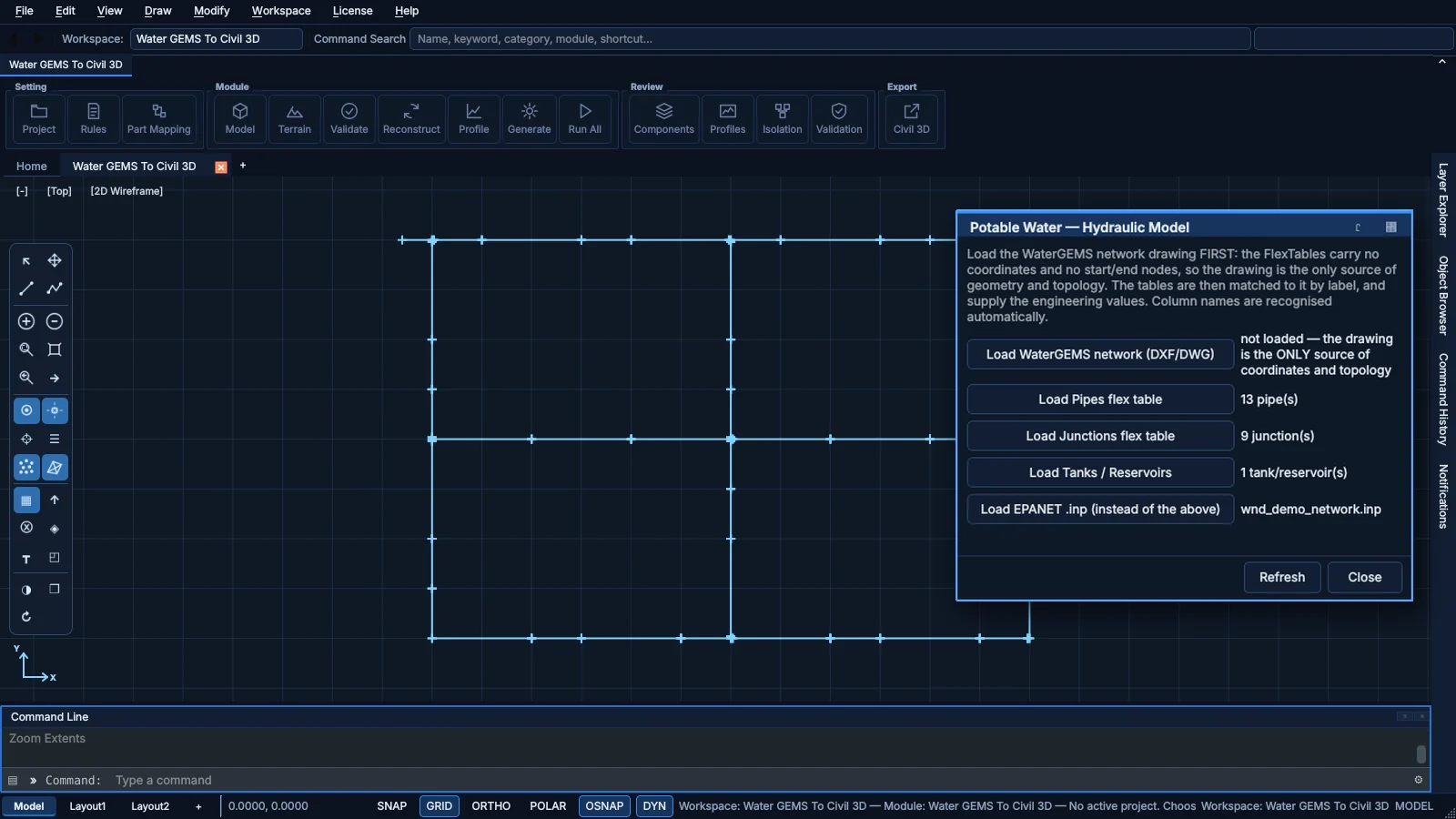Collapse the ribbon with the chevron arrow

[x=1441, y=62]
